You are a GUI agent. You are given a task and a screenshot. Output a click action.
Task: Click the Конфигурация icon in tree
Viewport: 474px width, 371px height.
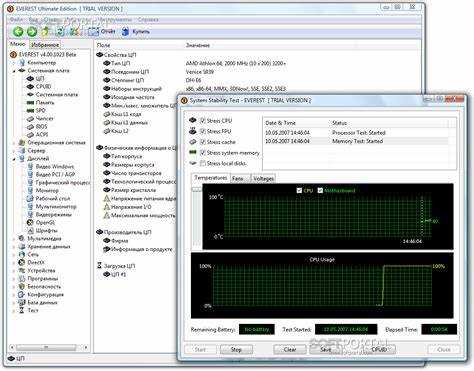click(x=22, y=295)
